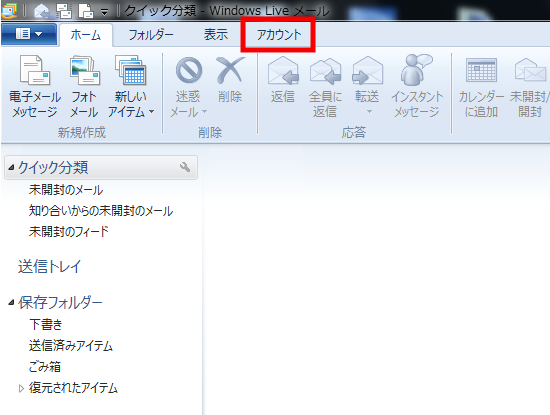Open the 送信済みアイテム folder
Viewport: 550px width, 415px height.
[x=71, y=346]
